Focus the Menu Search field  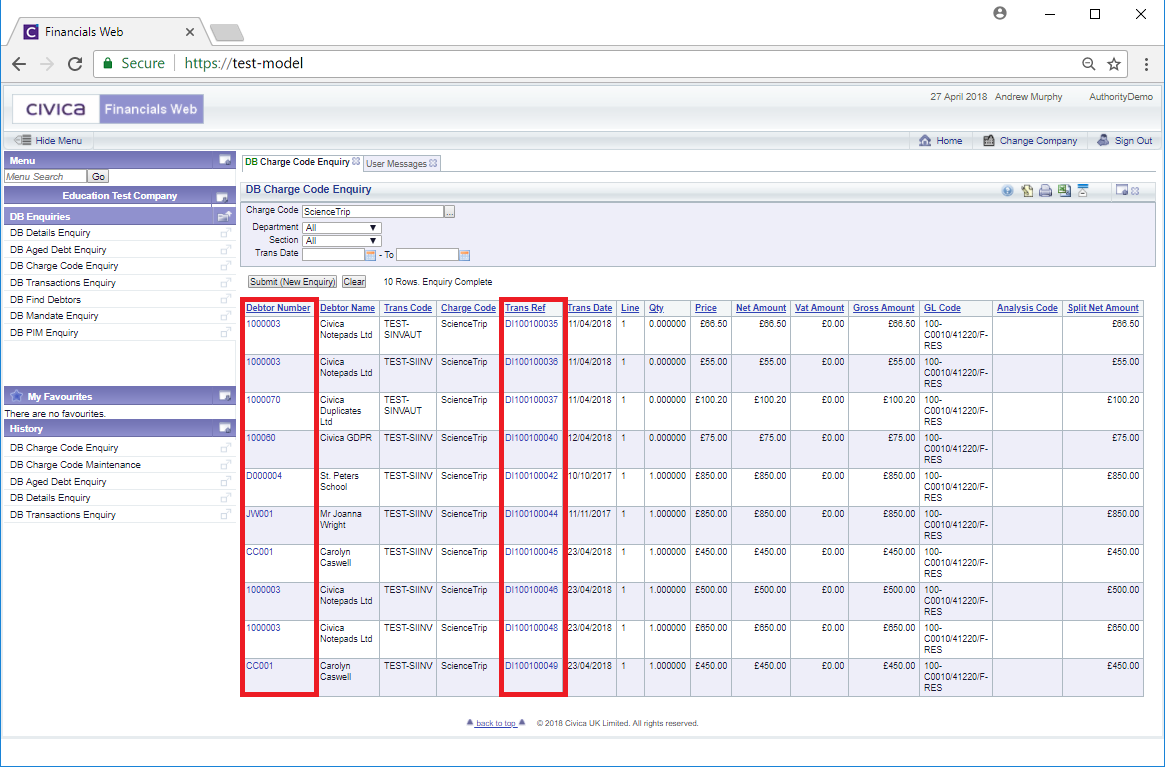click(x=45, y=177)
